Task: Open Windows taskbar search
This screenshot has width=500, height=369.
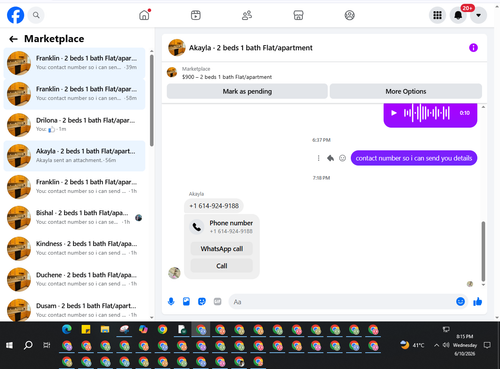Action: point(28,345)
